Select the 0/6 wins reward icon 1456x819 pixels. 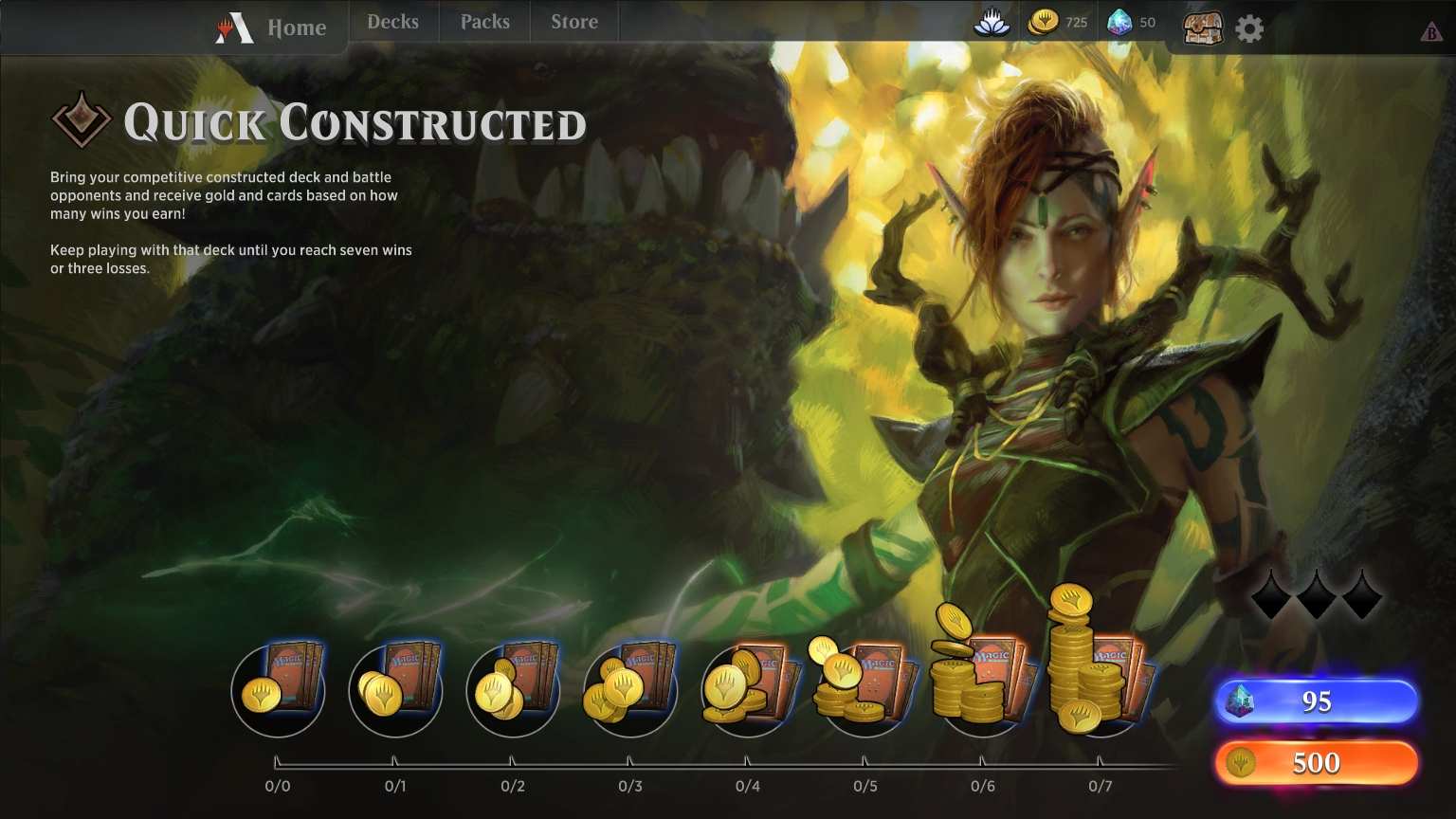(982, 675)
